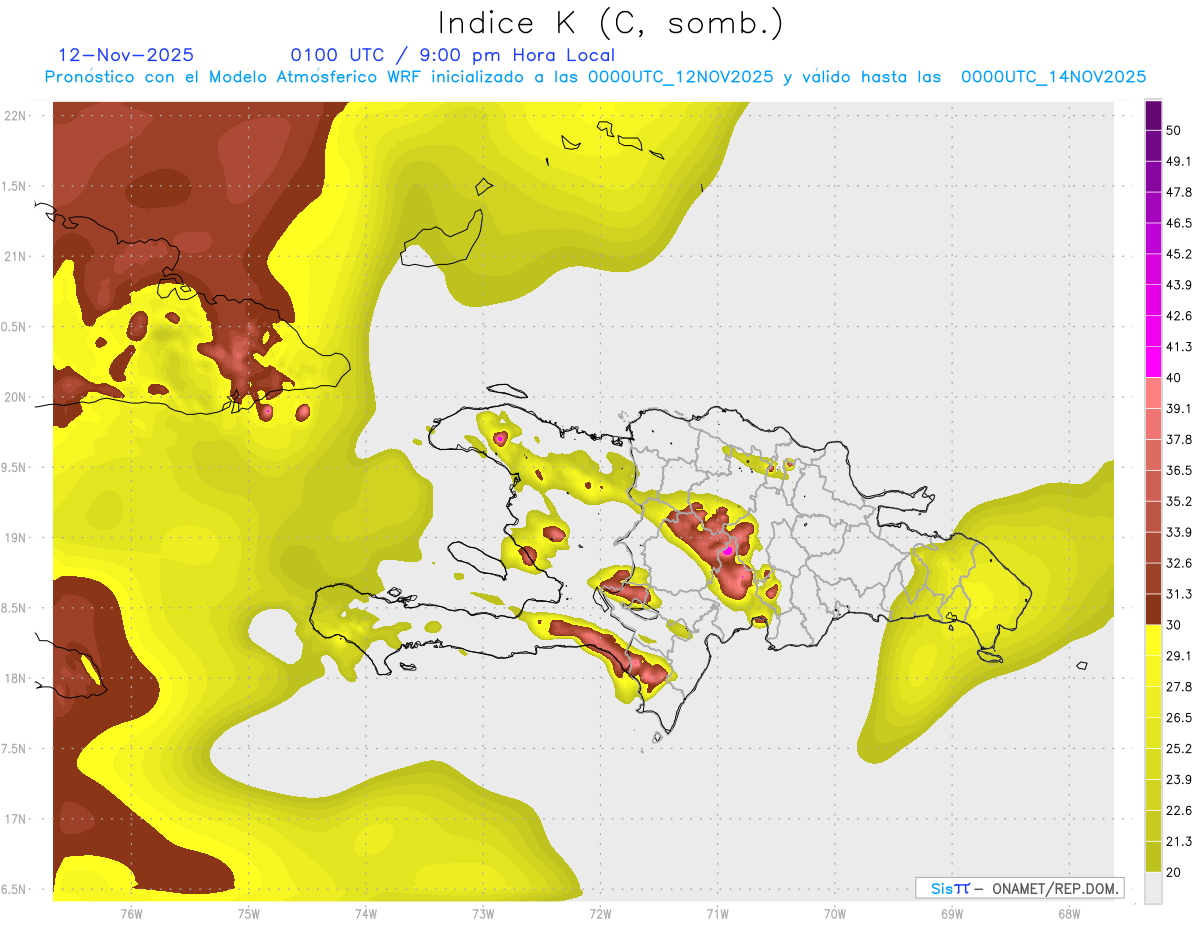Click the colorbar value '39.1'
This screenshot has width=1200, height=927.
tap(1179, 408)
